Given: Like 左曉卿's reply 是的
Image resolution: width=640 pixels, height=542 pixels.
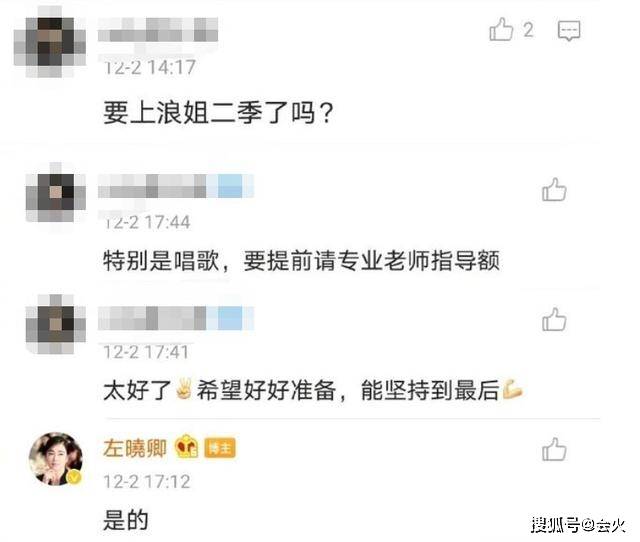Looking at the screenshot, I should point(554,449).
